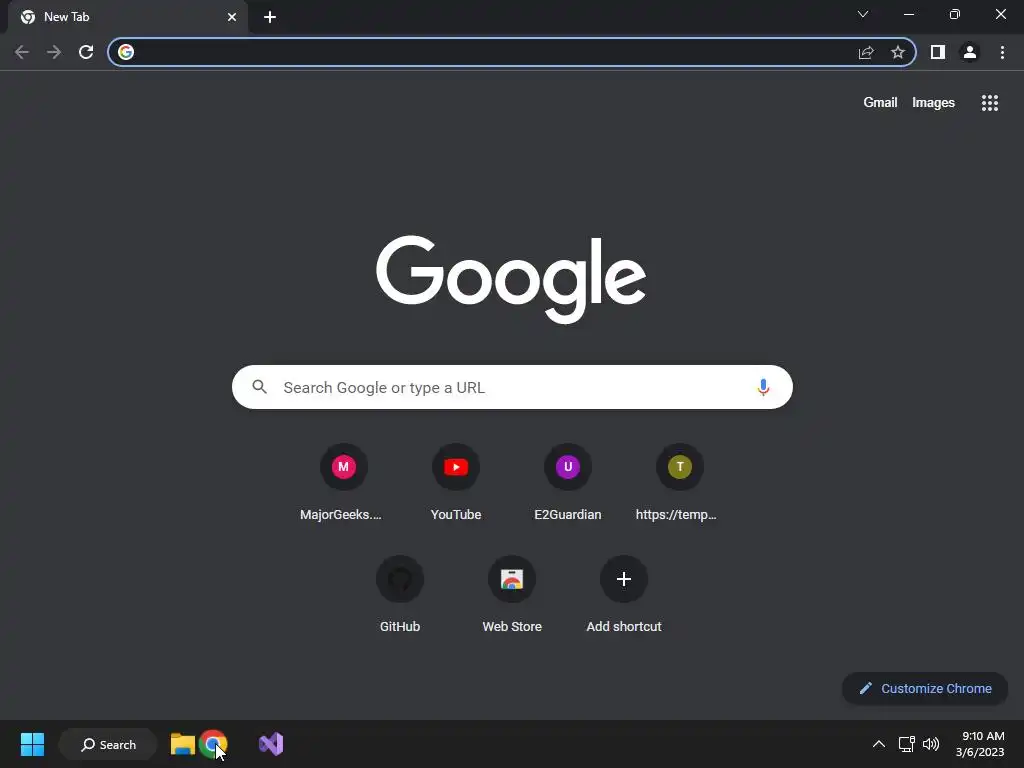Open the https://temp... shortcut
Viewport: 1024px width, 768px height.
(x=679, y=483)
